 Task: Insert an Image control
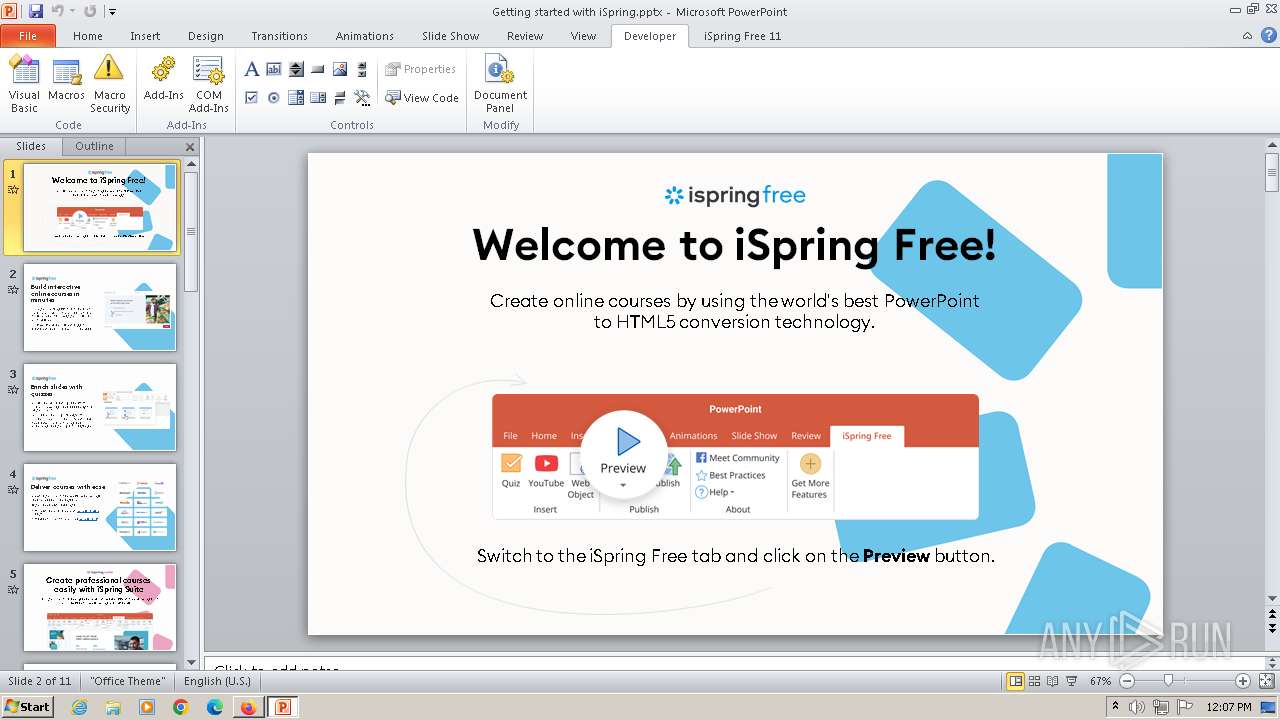coord(340,69)
